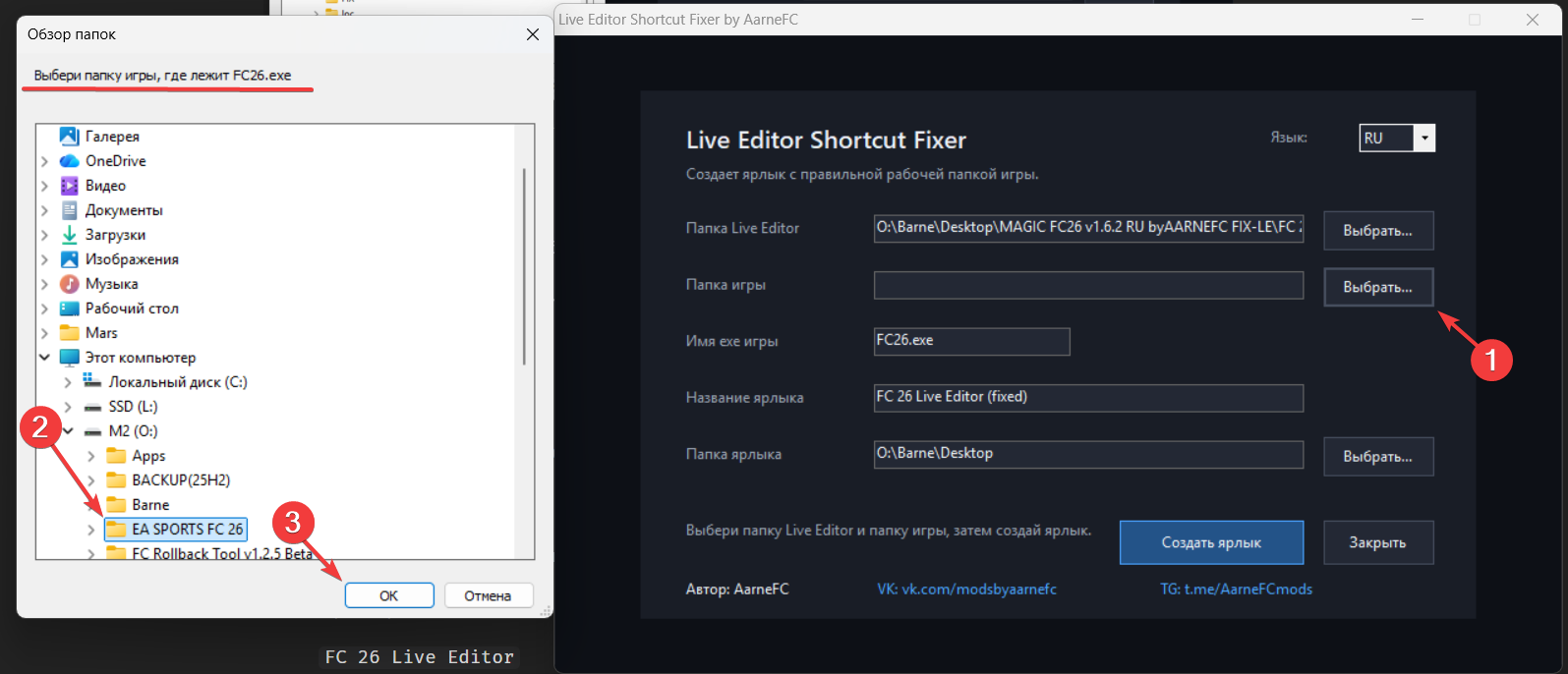Click the Изображения pictures icon

[69, 258]
